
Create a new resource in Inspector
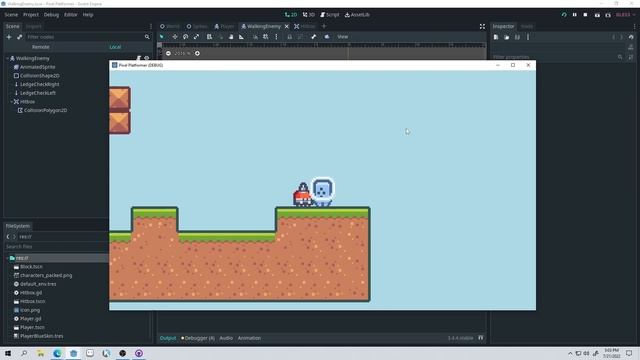click(496, 37)
